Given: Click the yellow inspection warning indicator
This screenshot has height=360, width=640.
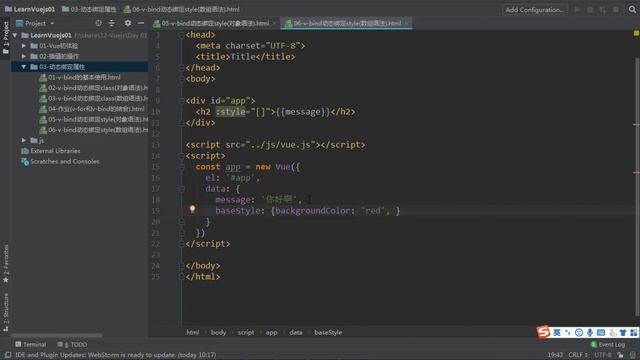Looking at the screenshot, I should coord(636,33).
